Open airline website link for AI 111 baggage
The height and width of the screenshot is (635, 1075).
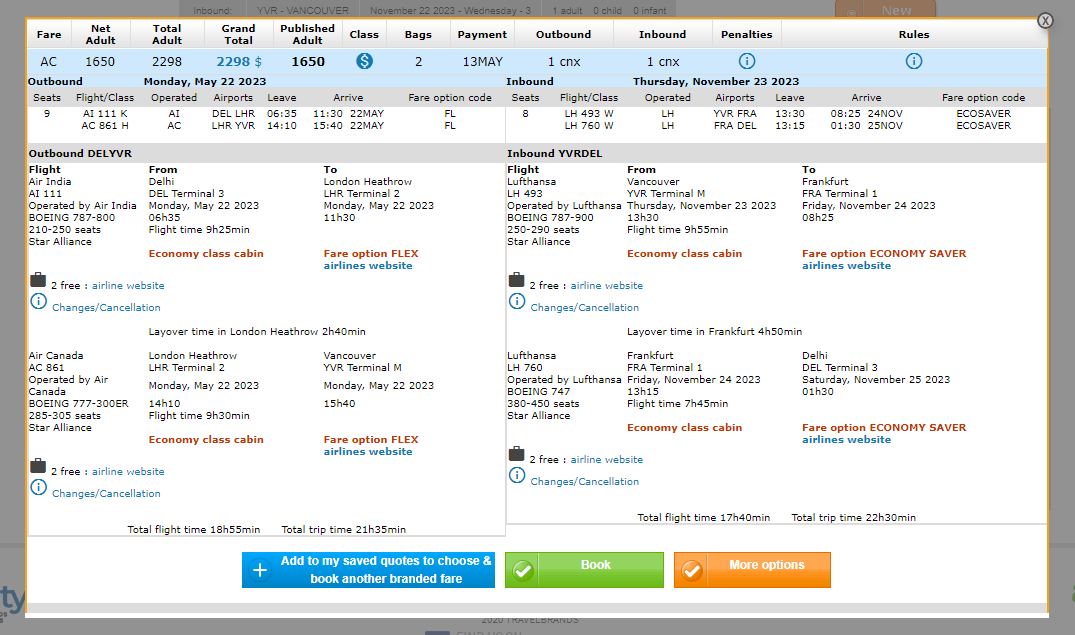tap(128, 286)
